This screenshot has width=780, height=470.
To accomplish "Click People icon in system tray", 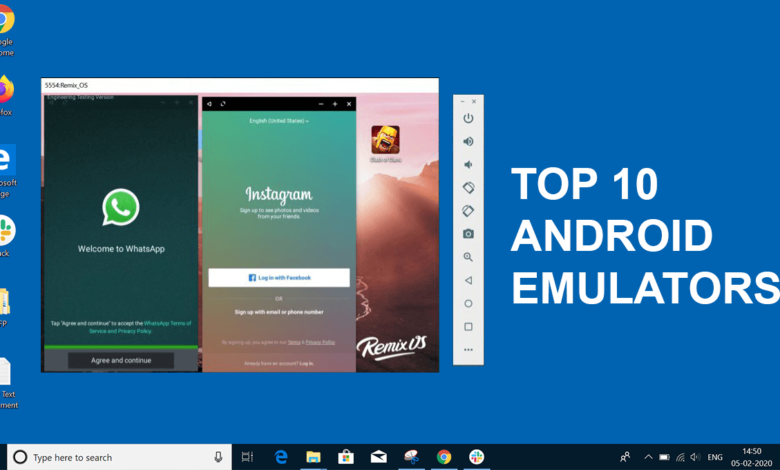I will (625, 457).
